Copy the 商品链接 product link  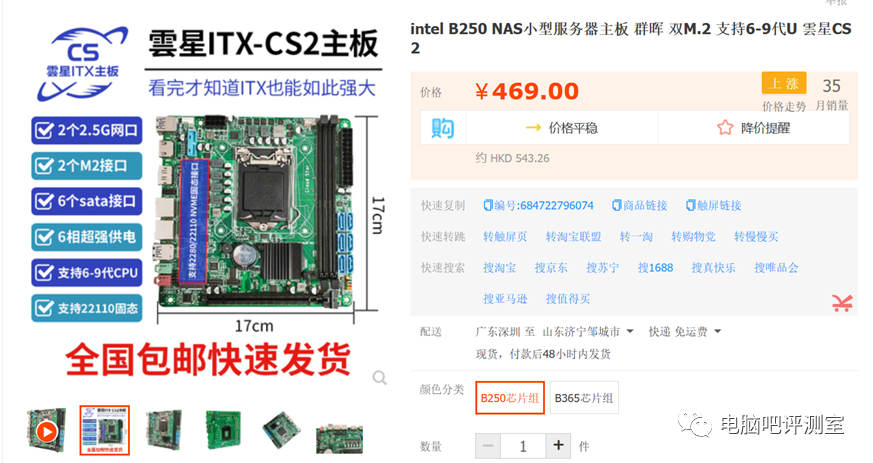[639, 205]
